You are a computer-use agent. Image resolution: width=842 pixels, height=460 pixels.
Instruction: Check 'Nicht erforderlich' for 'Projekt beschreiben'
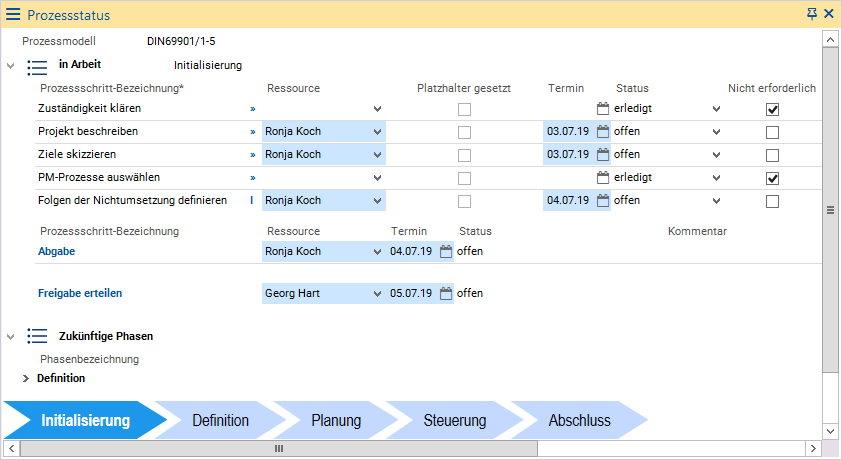[772, 132]
